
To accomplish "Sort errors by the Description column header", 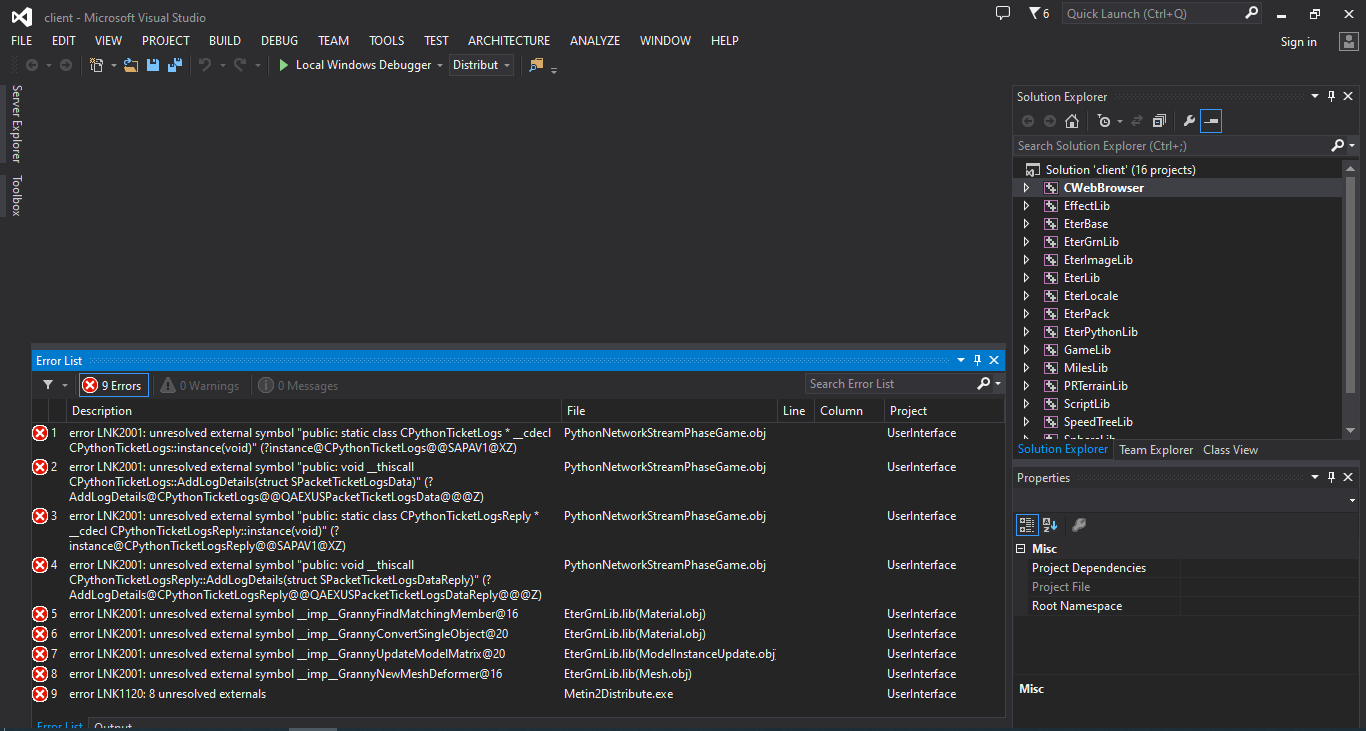I will click(314, 411).
